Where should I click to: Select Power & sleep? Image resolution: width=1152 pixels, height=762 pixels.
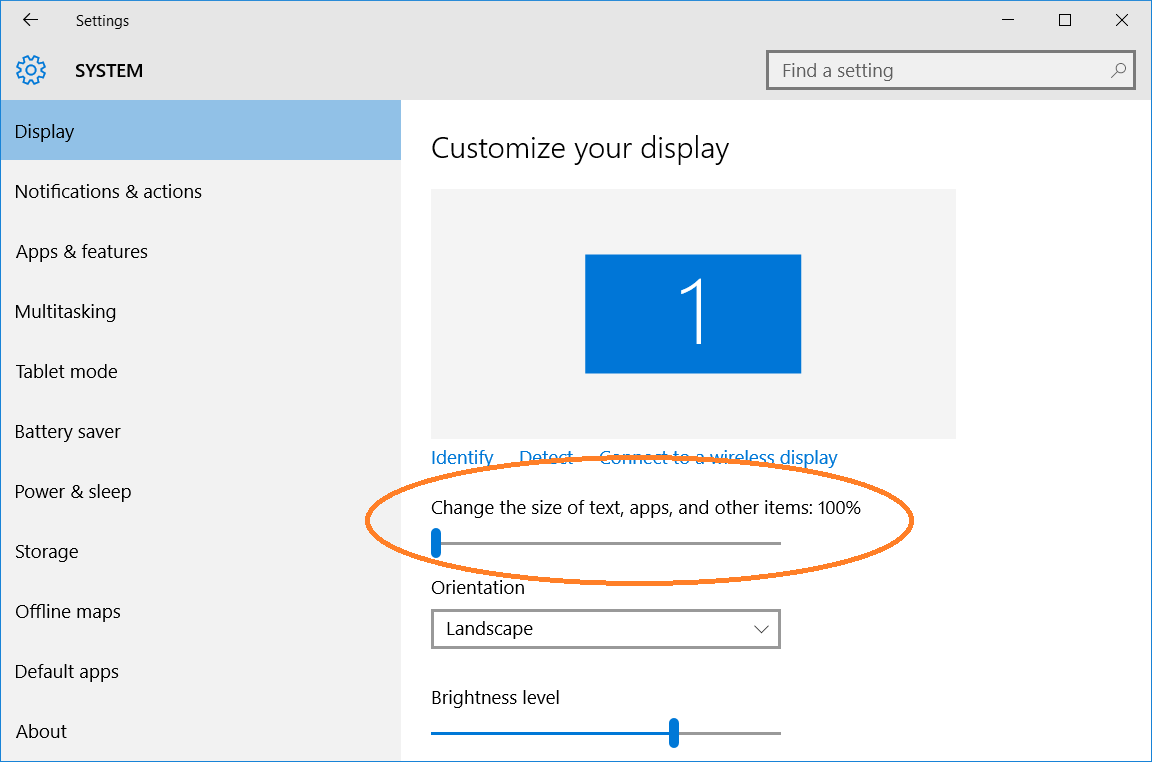(73, 491)
